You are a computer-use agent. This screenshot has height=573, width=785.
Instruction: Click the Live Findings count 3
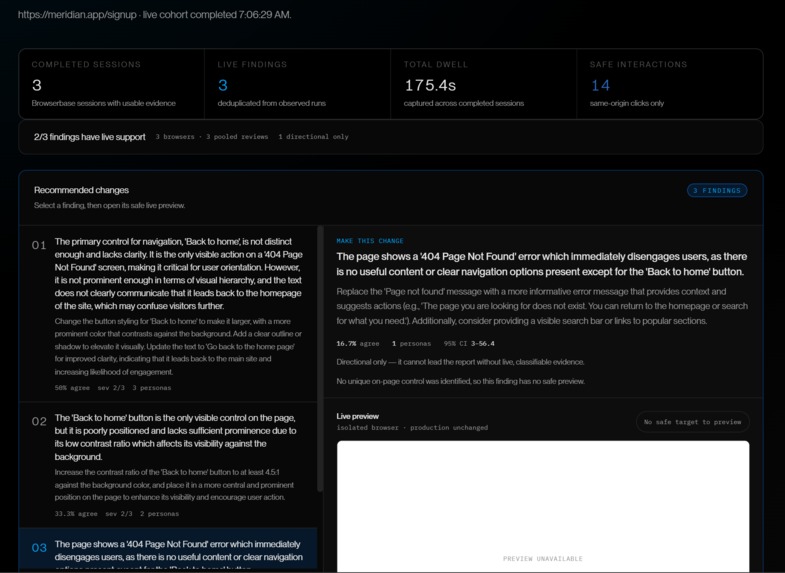(x=223, y=86)
